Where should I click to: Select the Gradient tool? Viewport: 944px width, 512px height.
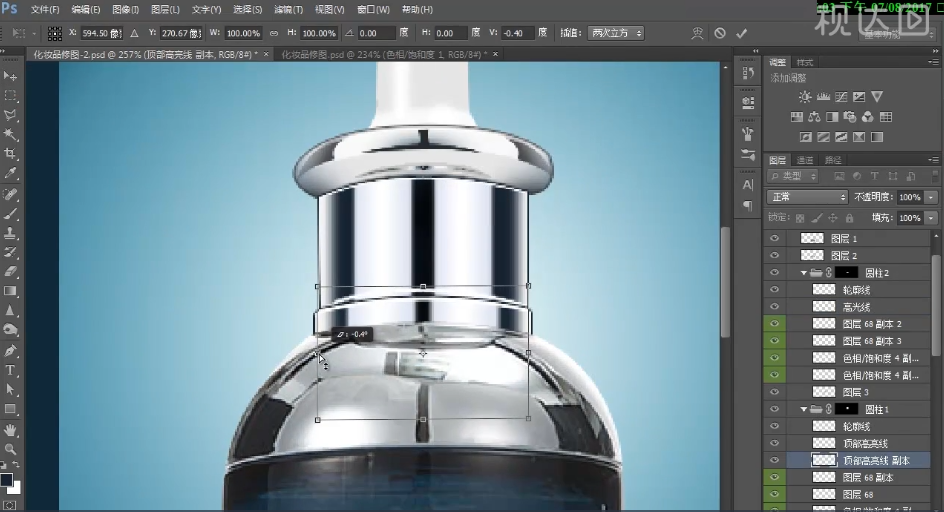pos(10,291)
